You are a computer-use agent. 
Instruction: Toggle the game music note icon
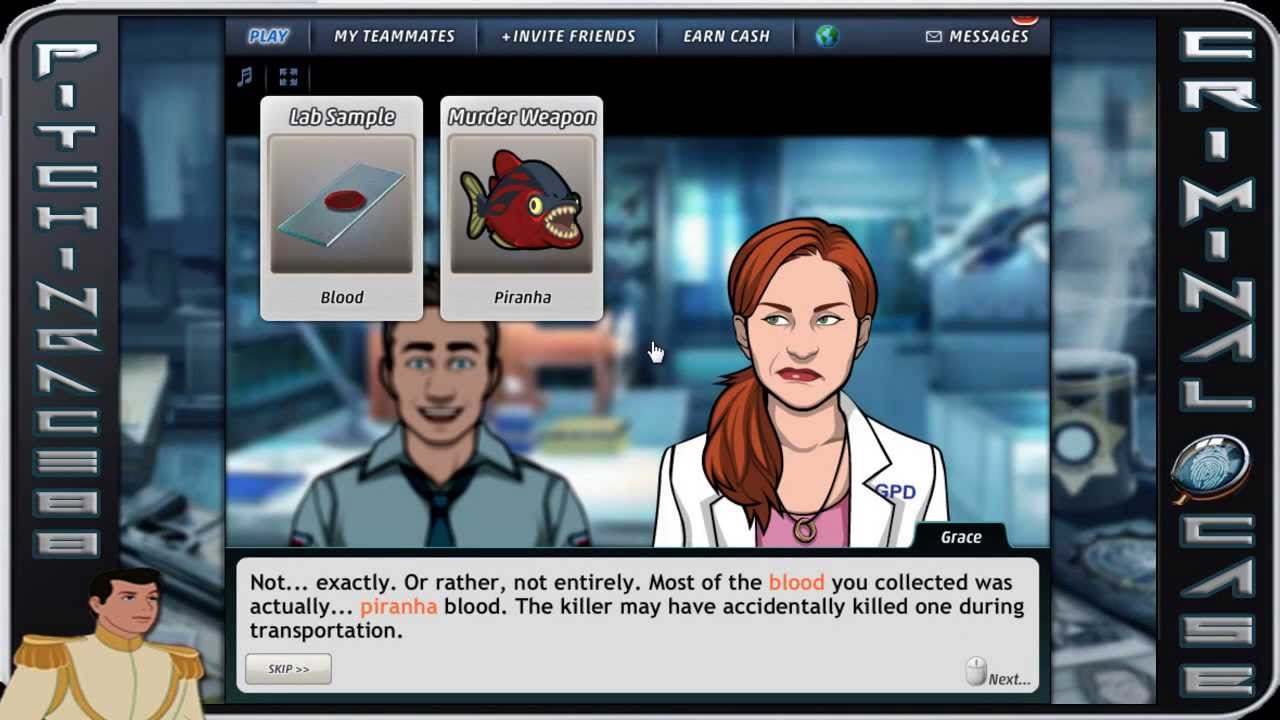(x=245, y=77)
